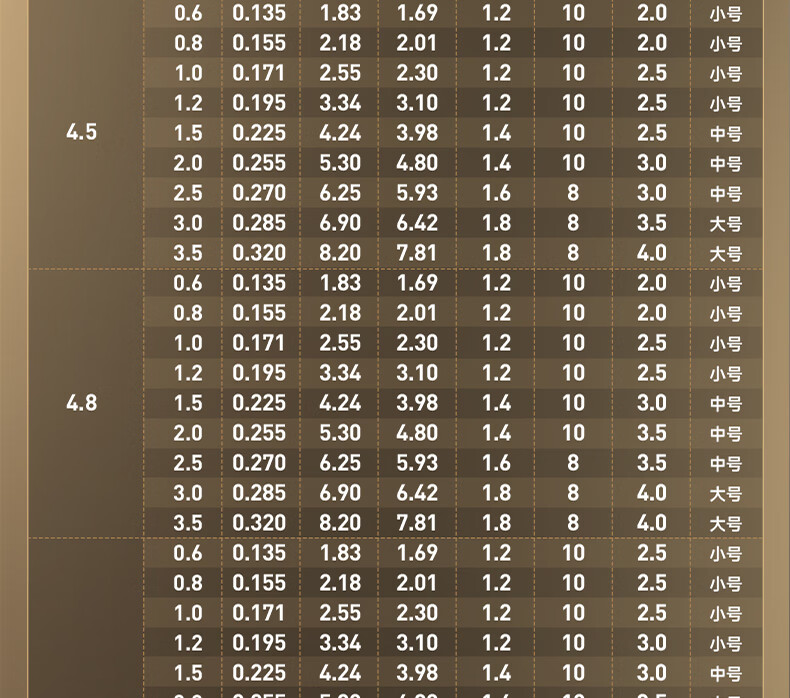Click 4.80 in the 4.5 group
The width and height of the screenshot is (790, 698).
417,163
